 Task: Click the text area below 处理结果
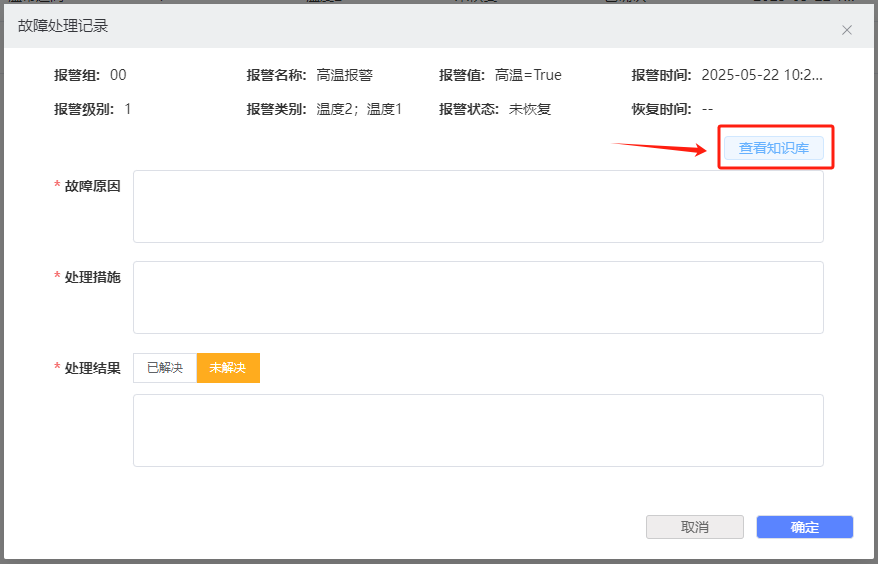(478, 430)
